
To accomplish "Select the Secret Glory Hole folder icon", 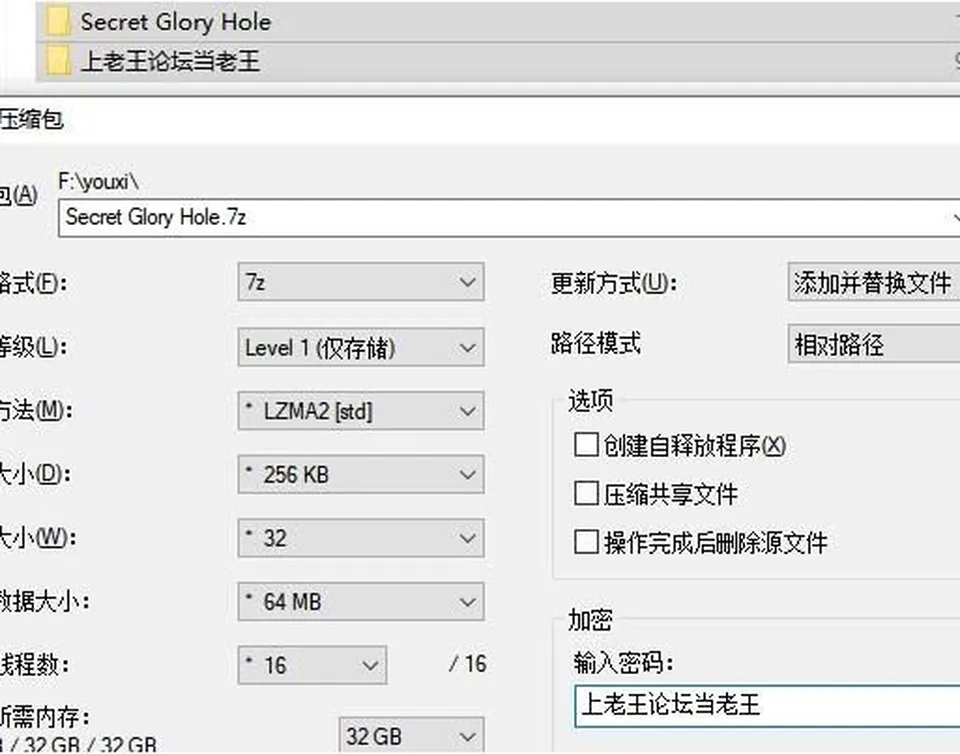I will coord(59,21).
